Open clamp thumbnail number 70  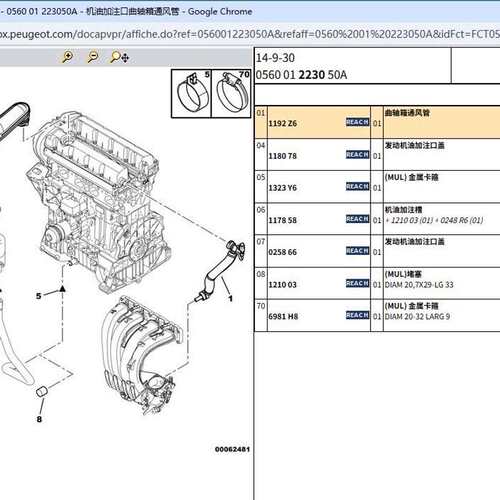[231, 94]
